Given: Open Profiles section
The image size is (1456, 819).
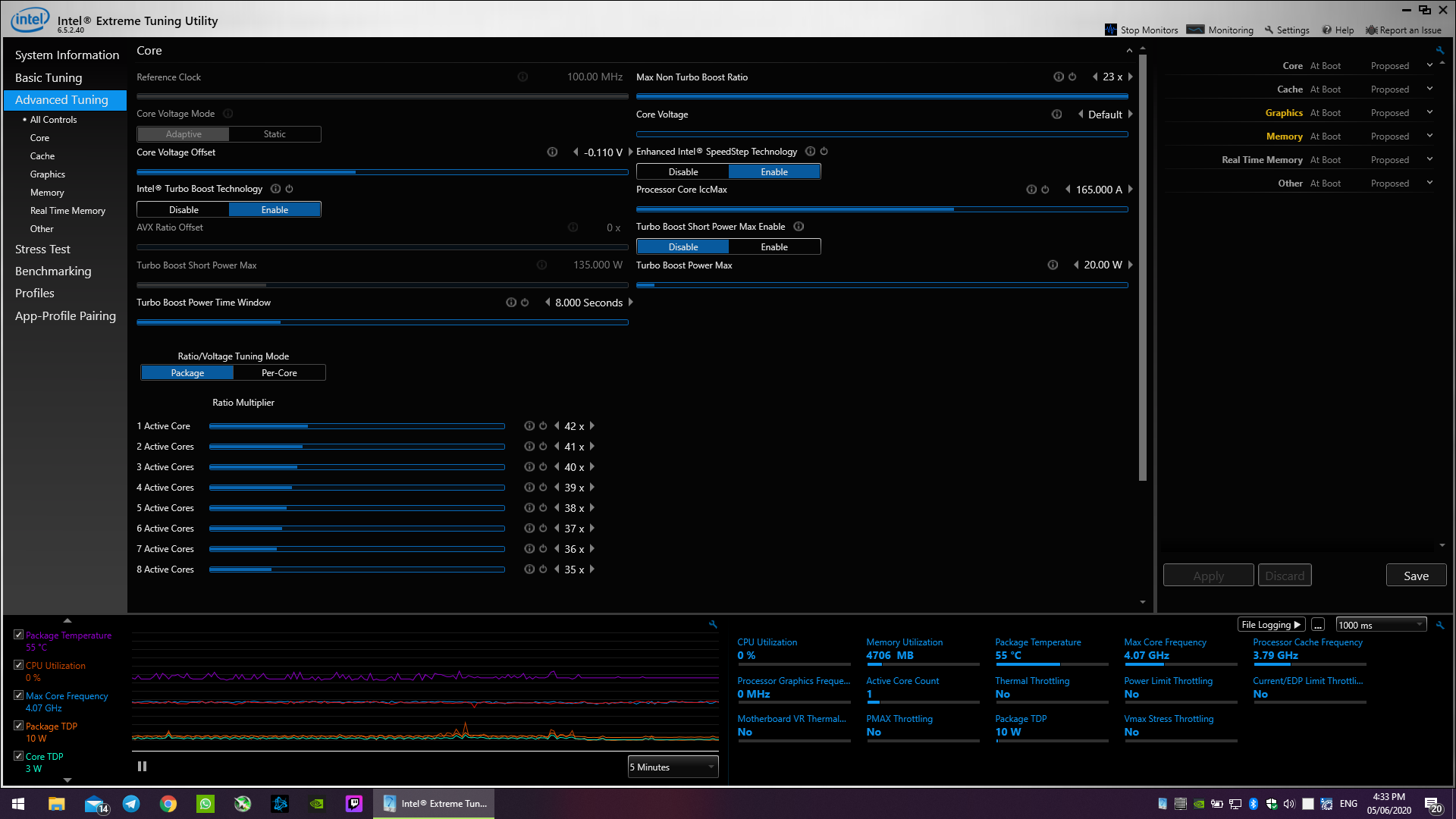Looking at the screenshot, I should click(35, 293).
